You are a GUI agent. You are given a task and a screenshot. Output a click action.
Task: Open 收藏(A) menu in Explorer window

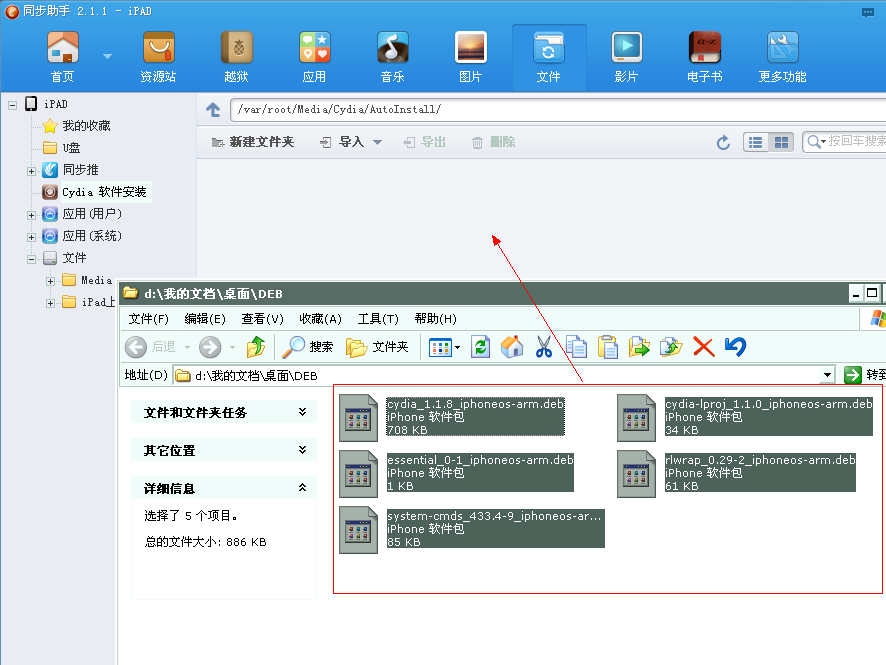pos(320,319)
